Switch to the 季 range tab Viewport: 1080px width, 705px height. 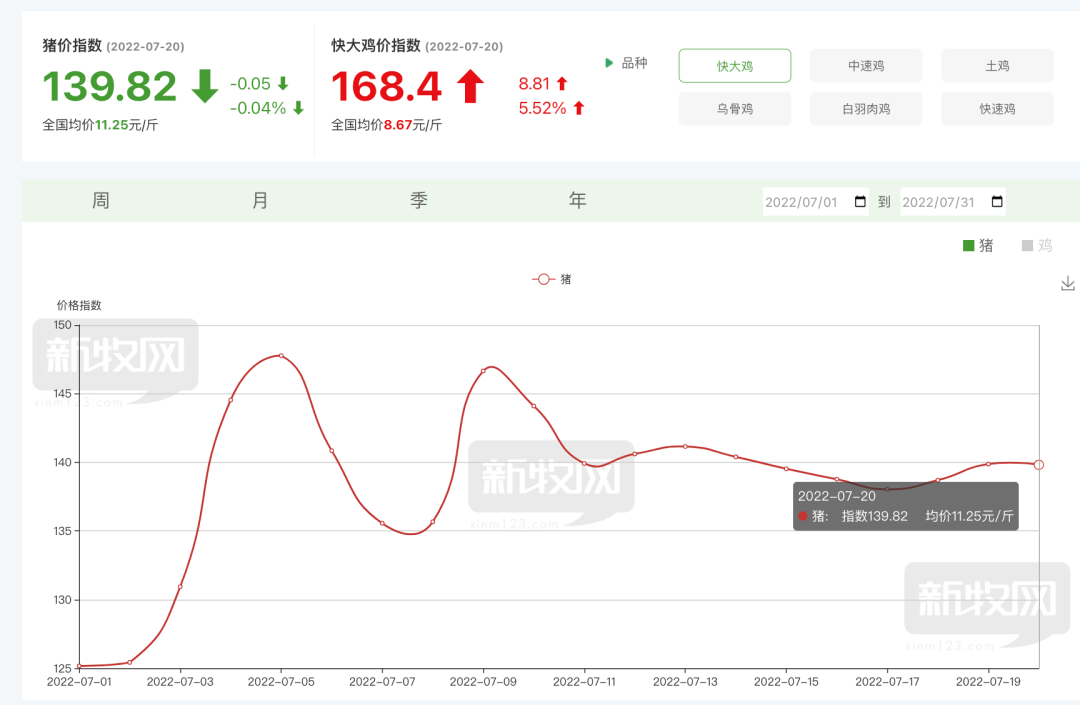tap(419, 200)
